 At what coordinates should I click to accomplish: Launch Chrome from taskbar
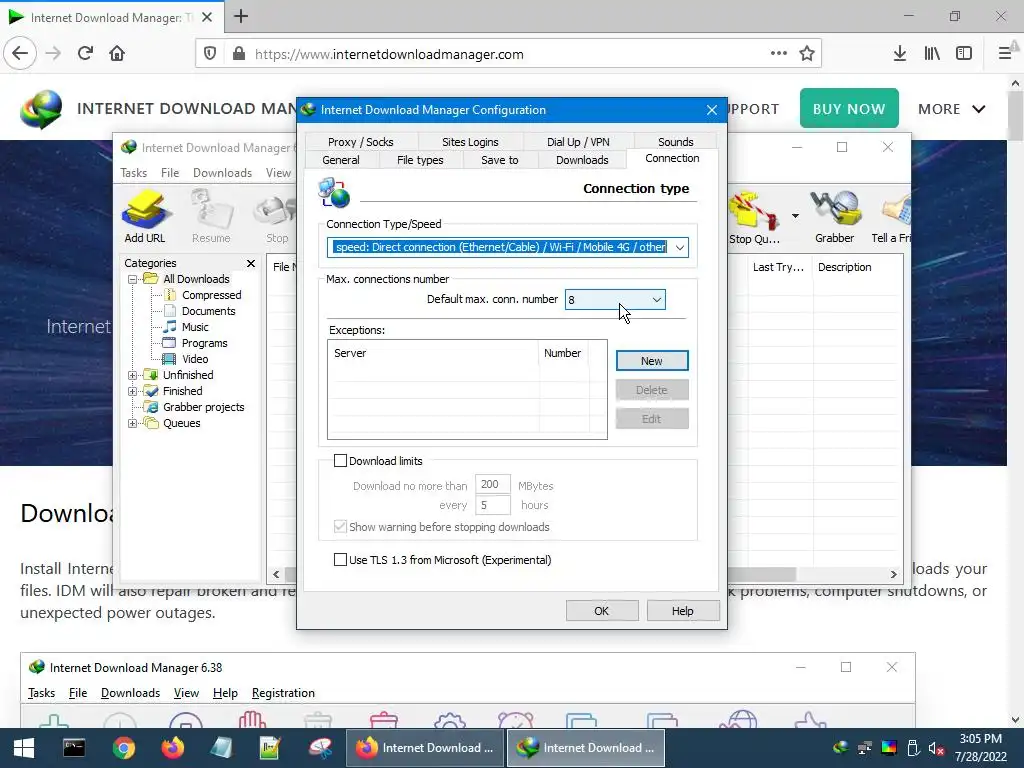click(123, 748)
